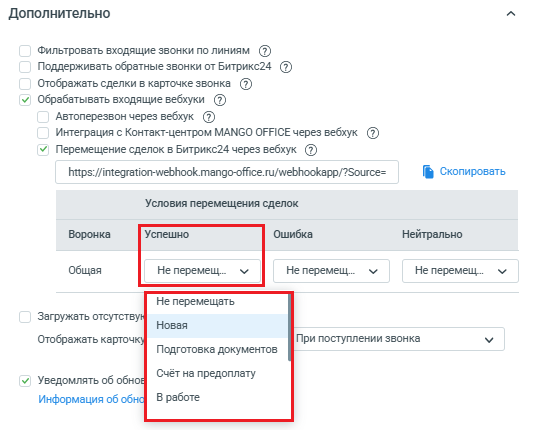Viewport: 534px width, 430px height.
Task: Toggle Перемещение сделок в Битрикс24 checkbox
Action: tap(43, 150)
